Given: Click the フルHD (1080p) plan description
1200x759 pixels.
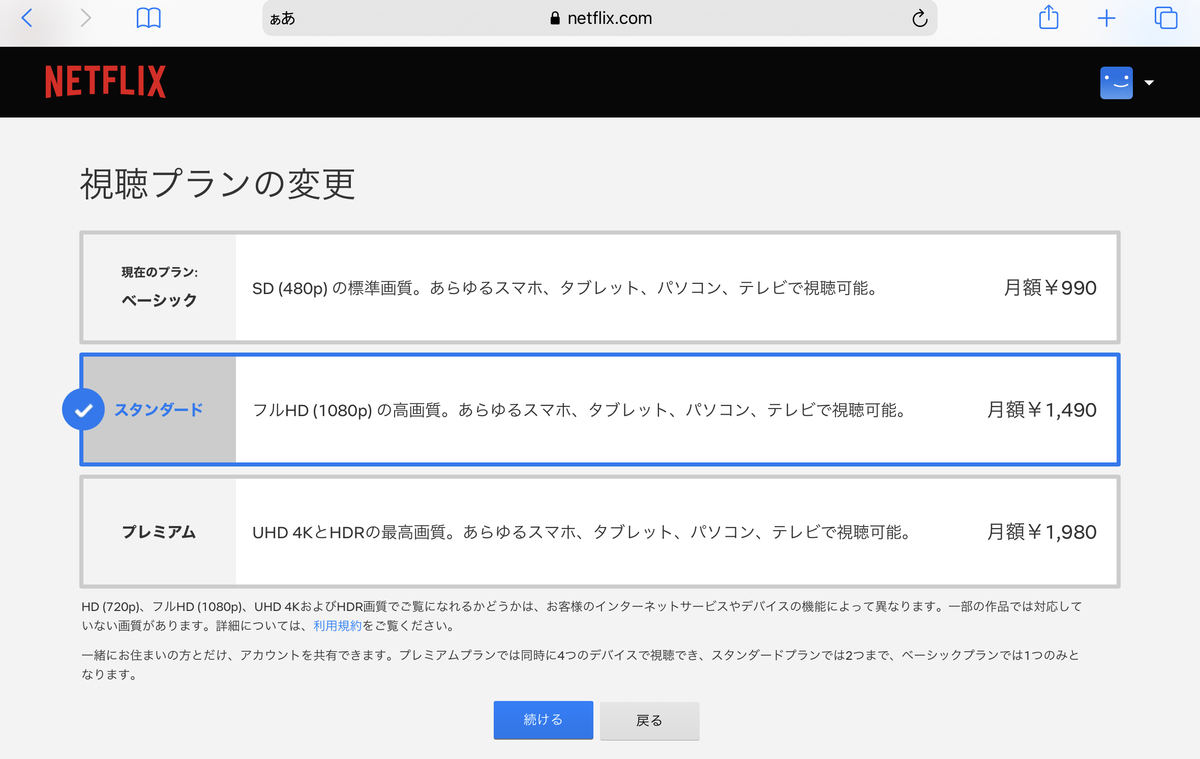Looking at the screenshot, I should click(579, 410).
